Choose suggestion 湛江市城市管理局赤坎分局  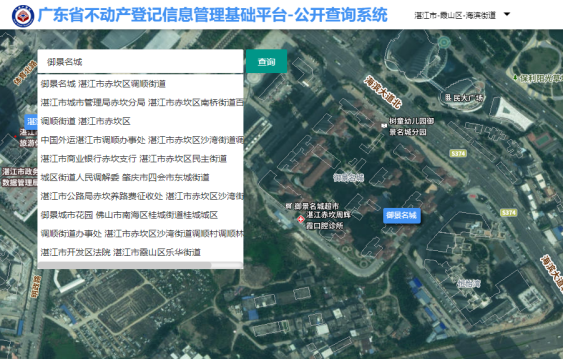click(140, 102)
